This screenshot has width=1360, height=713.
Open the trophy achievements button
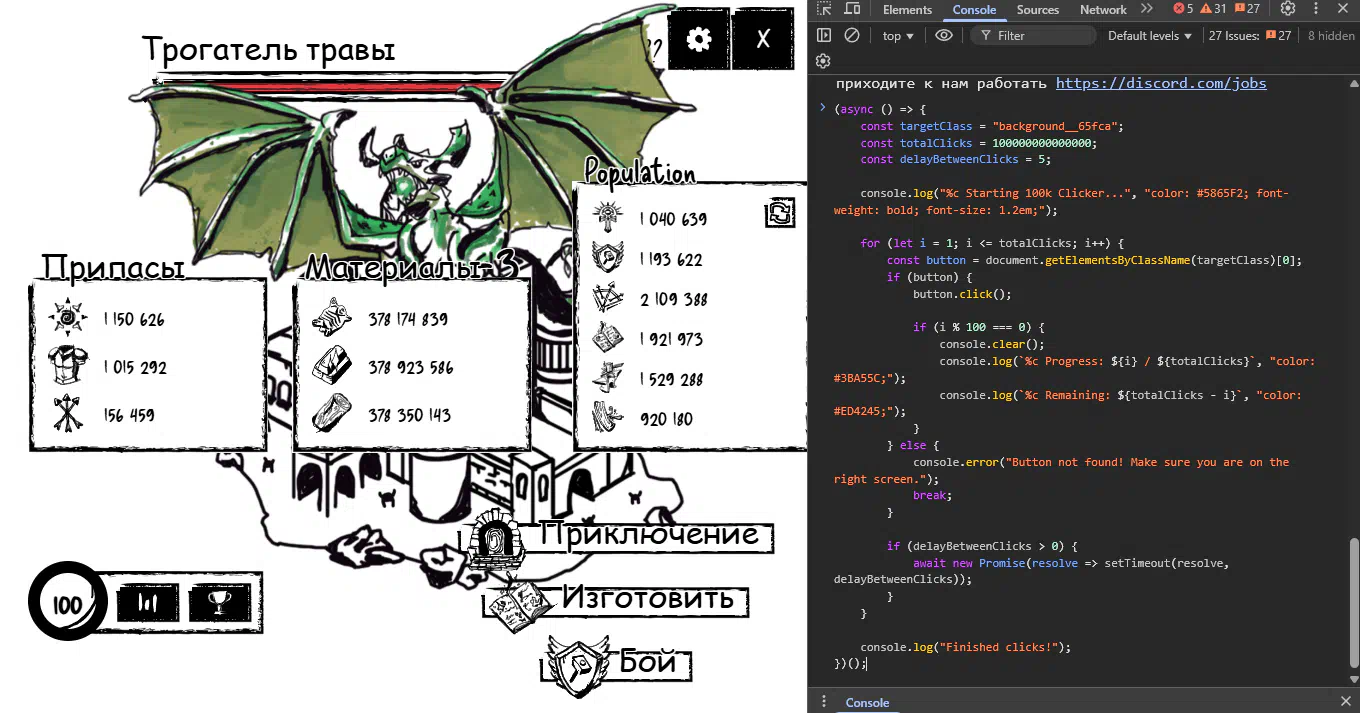point(219,602)
